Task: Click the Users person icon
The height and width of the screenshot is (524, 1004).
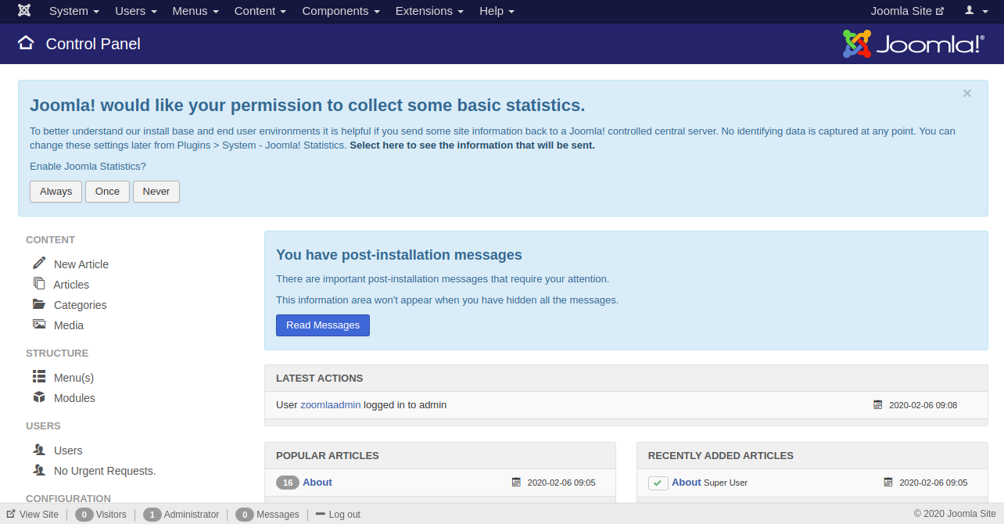Action: pos(39,449)
